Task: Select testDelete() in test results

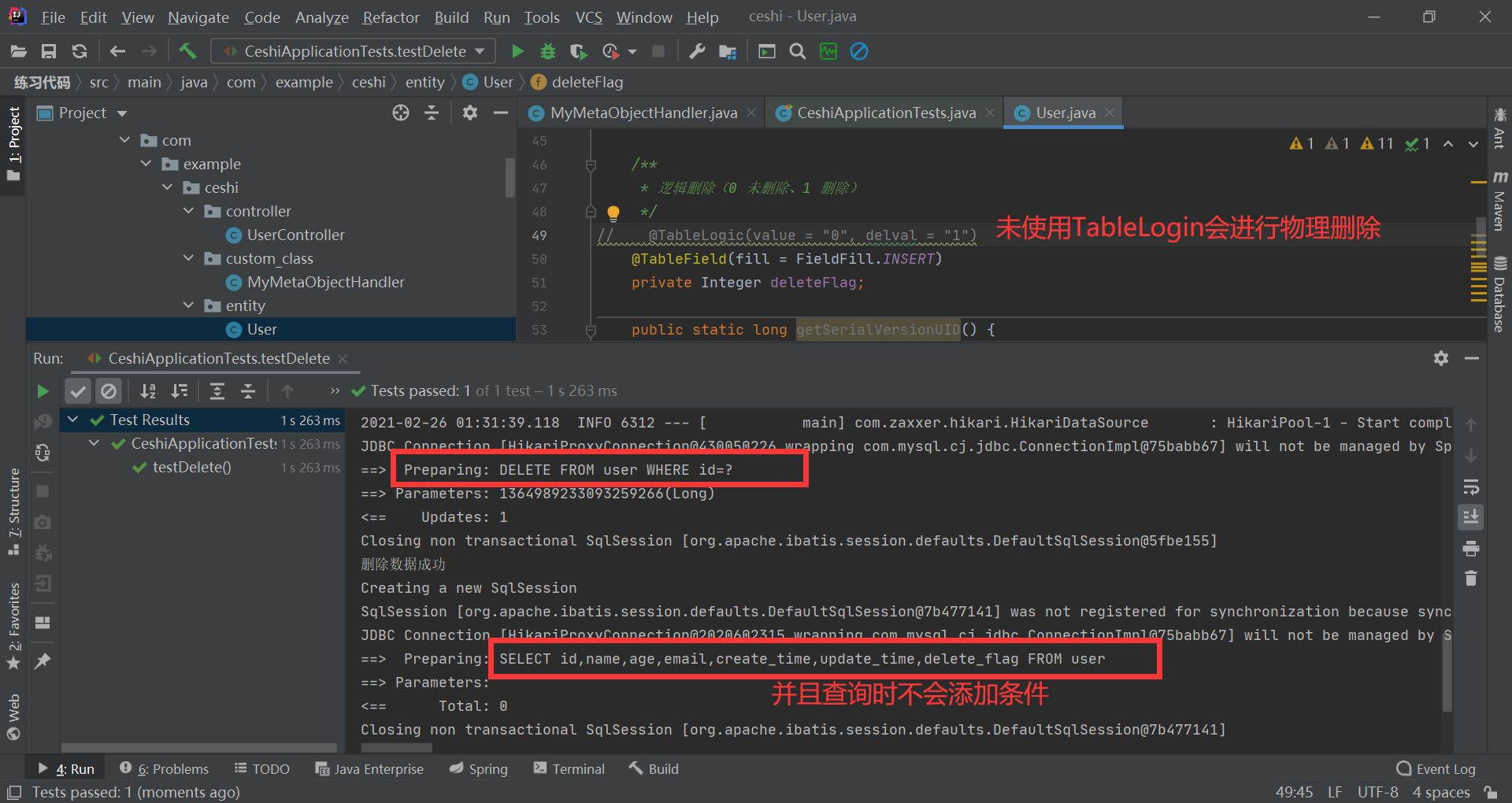Action: point(191,467)
